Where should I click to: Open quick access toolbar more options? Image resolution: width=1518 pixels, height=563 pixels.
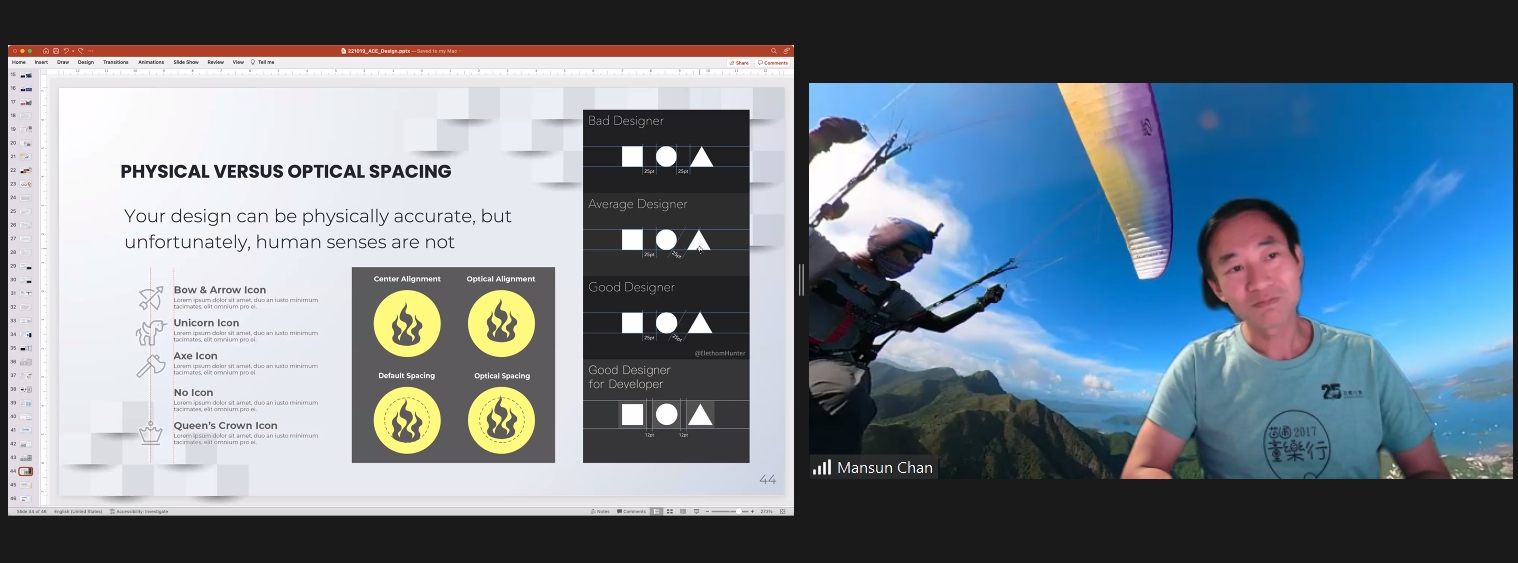tap(91, 50)
